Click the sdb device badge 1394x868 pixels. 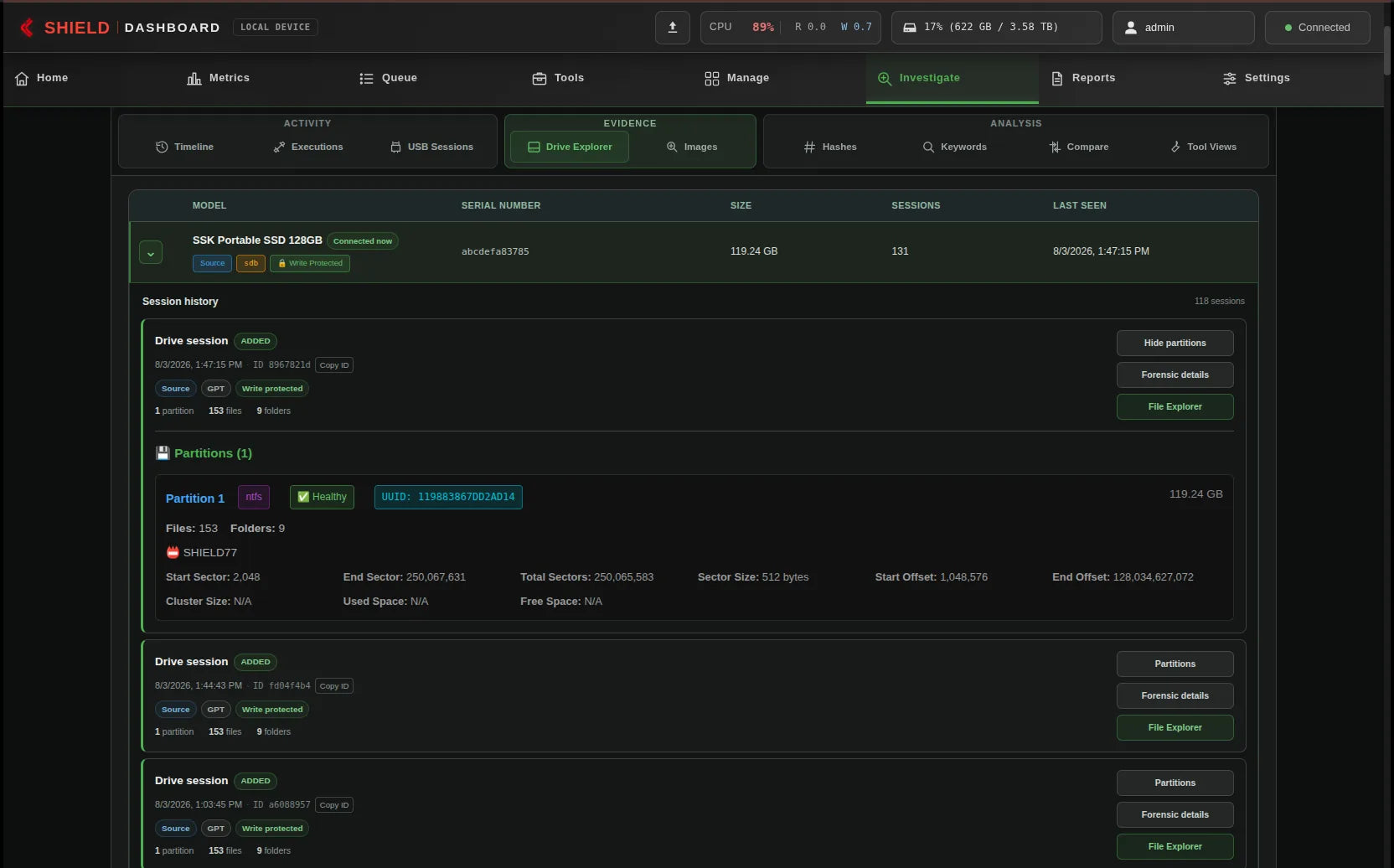250,263
